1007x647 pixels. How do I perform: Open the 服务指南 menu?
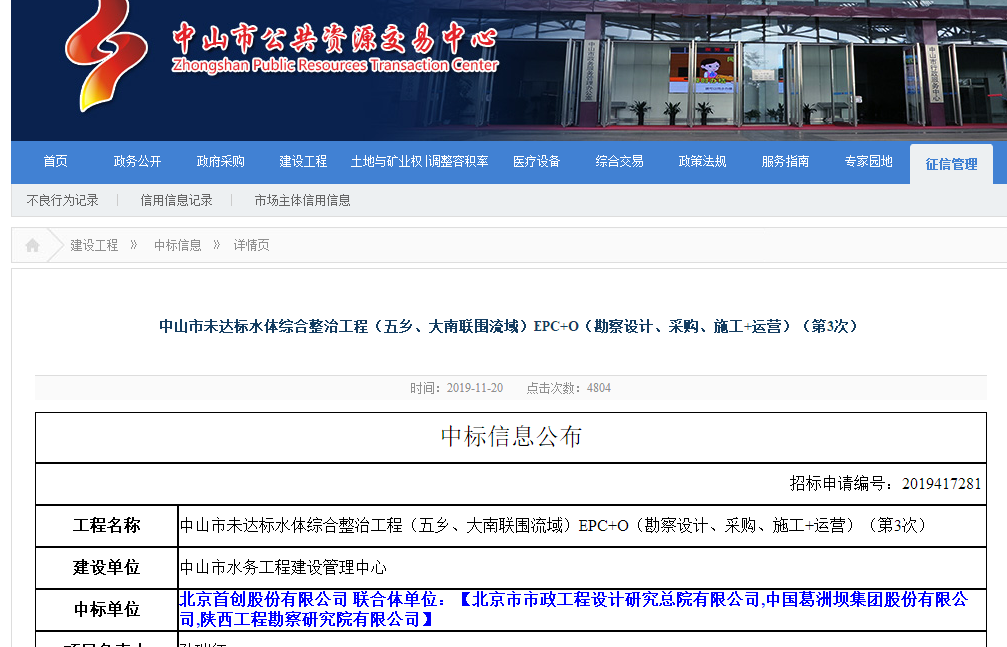pyautogui.click(x=785, y=161)
